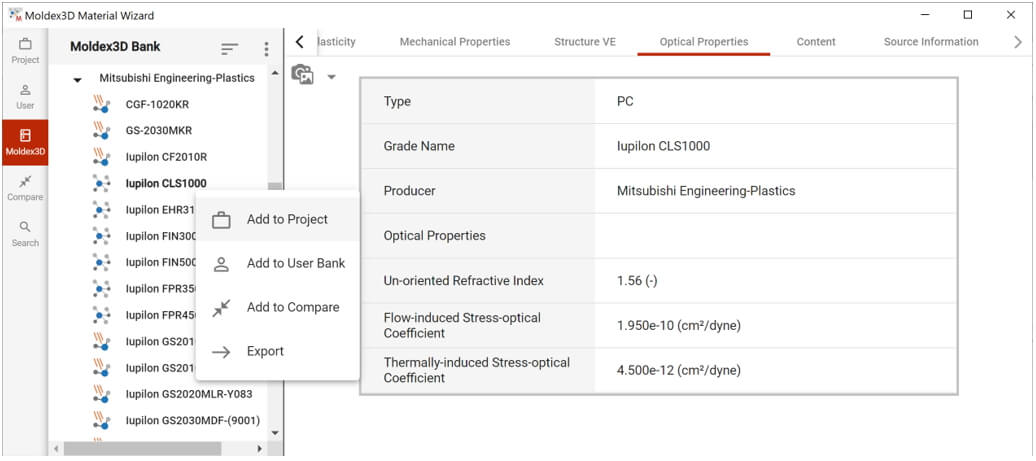Click the Thermally-induced Stress-optical Coefficient label
Screen dimensions: 1036x461
pos(477,371)
